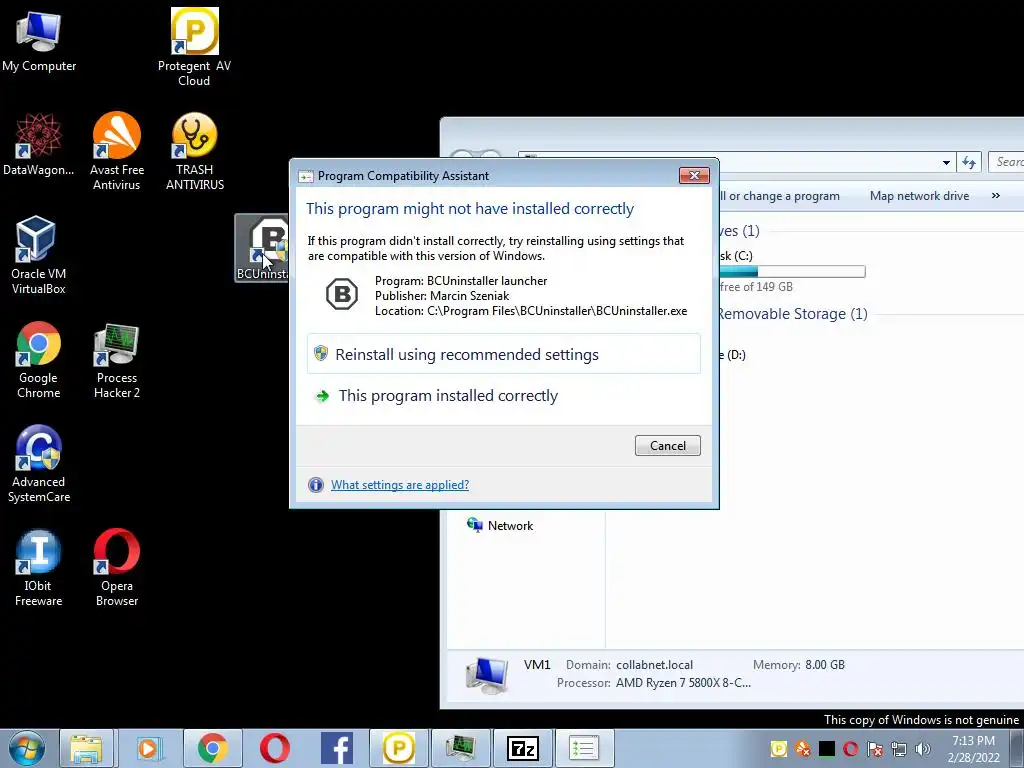Viewport: 1024px width, 768px height.
Task: Click the Avast tray icon with red X
Action: click(803, 748)
